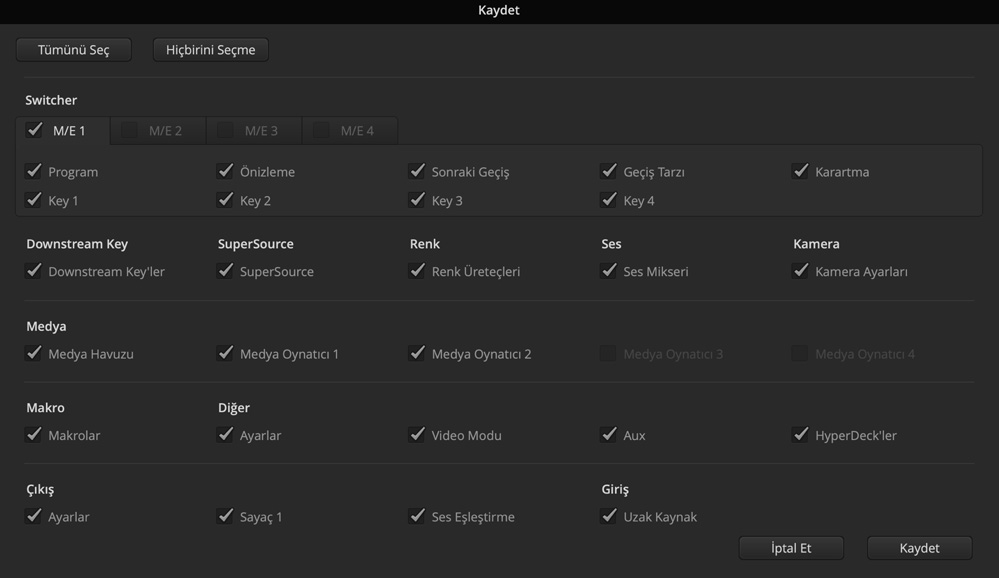Disable the Sonraki Geçiş option
The image size is (999, 578).
click(x=418, y=171)
